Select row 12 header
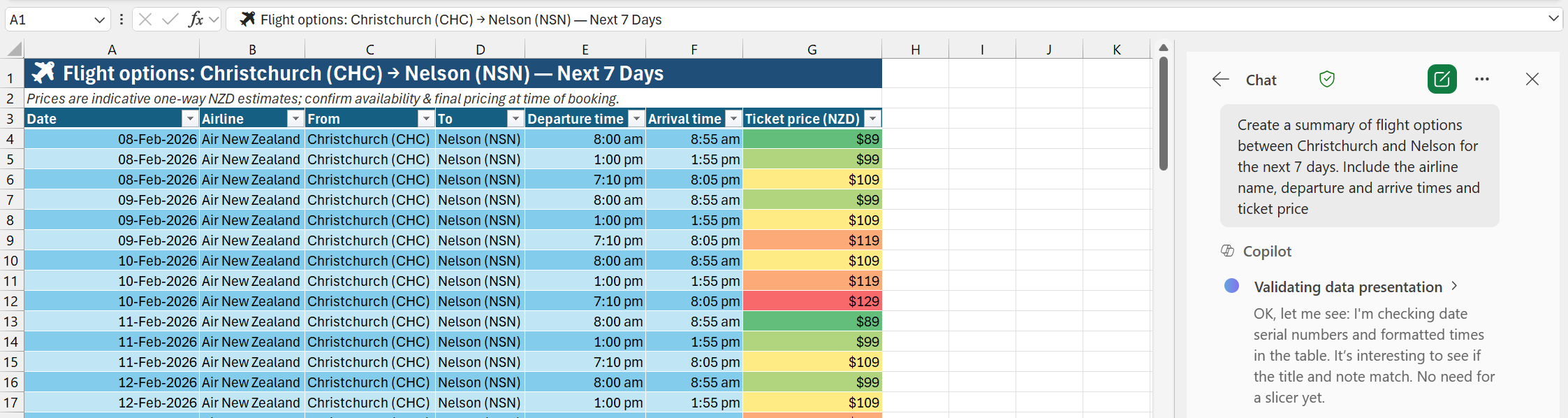 pyautogui.click(x=11, y=301)
